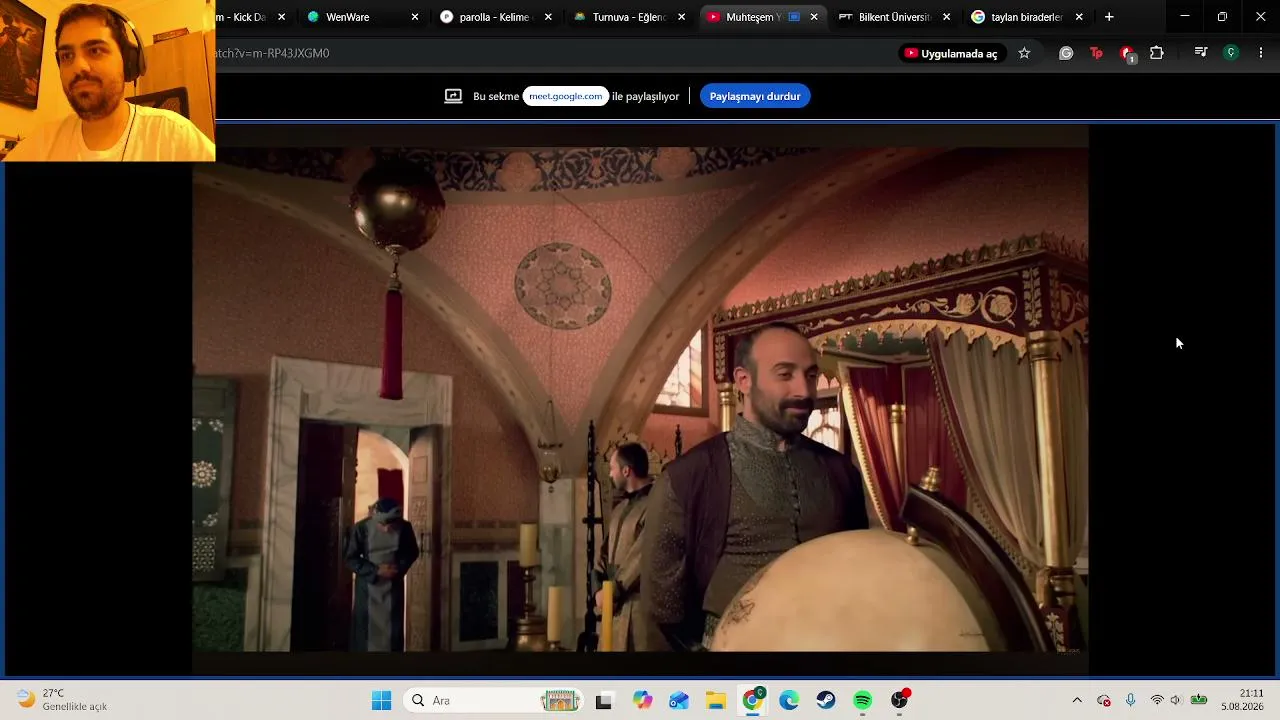Open Spotify from the taskbar
This screenshot has width=1280, height=720.
point(863,701)
